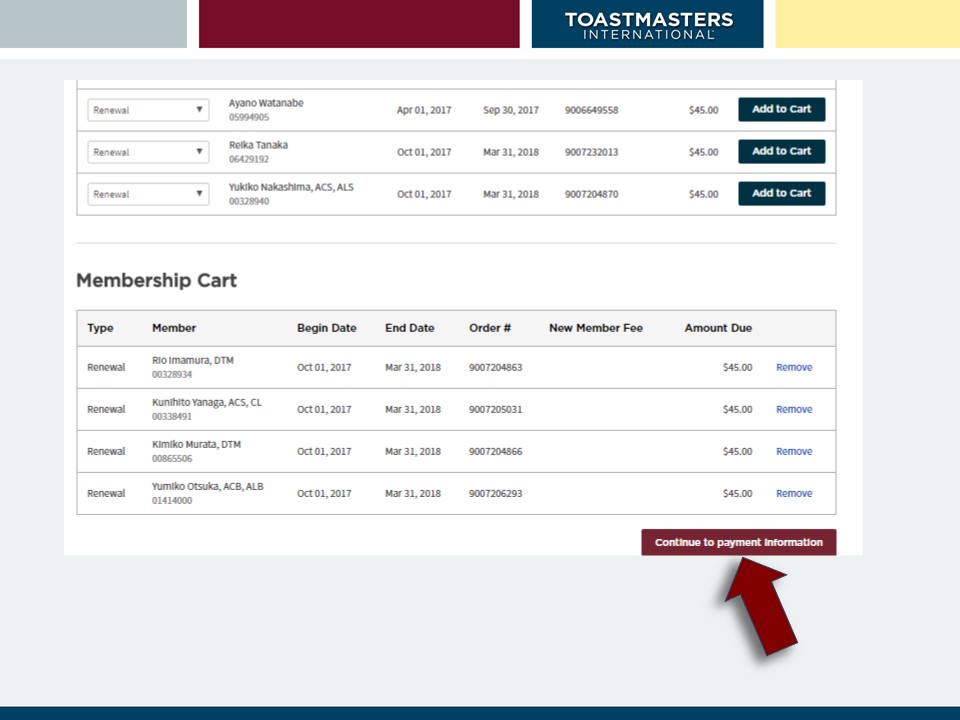Click the red arrow pointer graphic

(x=759, y=606)
